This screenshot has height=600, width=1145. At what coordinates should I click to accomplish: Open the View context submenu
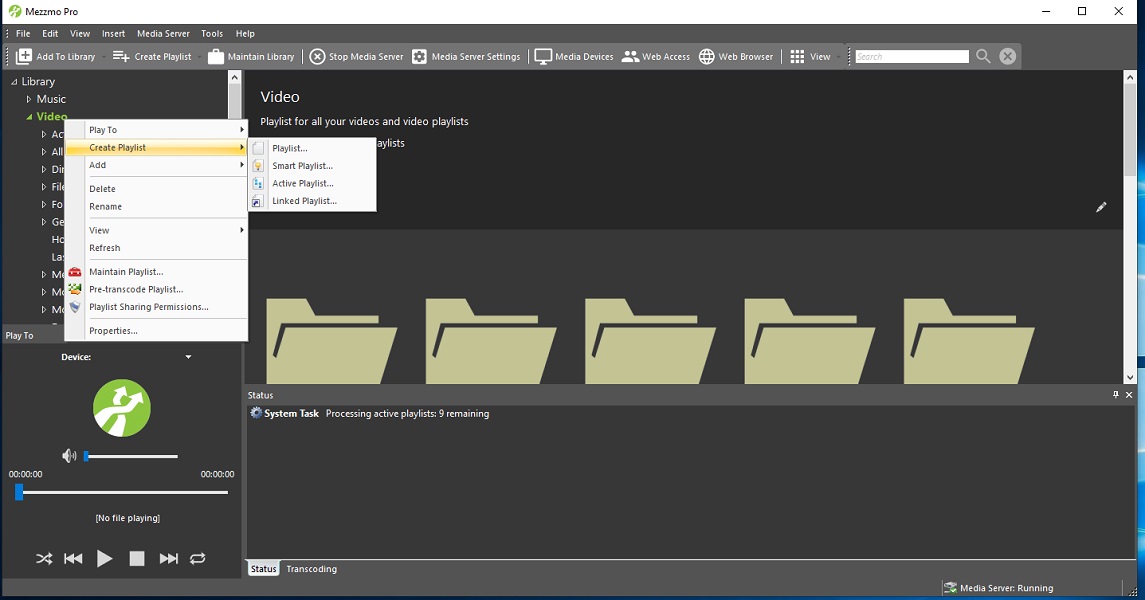[x=156, y=230]
